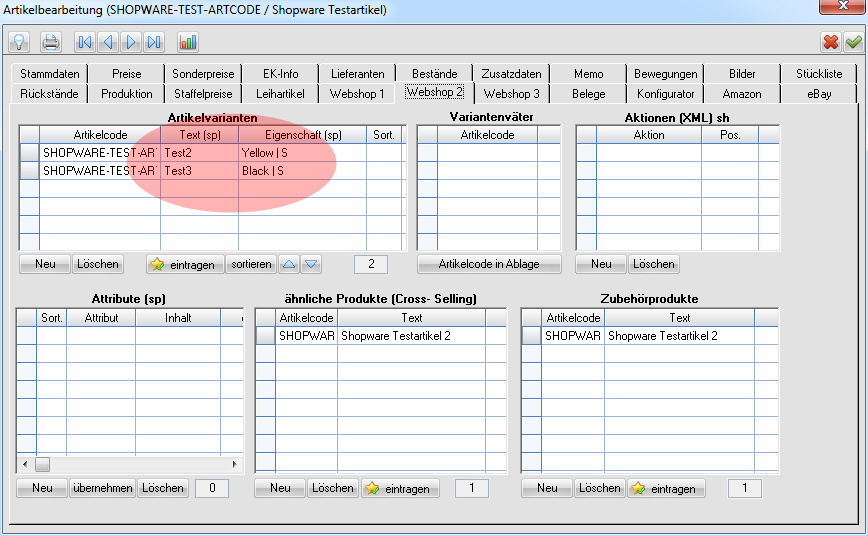This screenshot has width=868, height=536.
Task: Open the bar chart statistics icon
Action: (x=188, y=42)
